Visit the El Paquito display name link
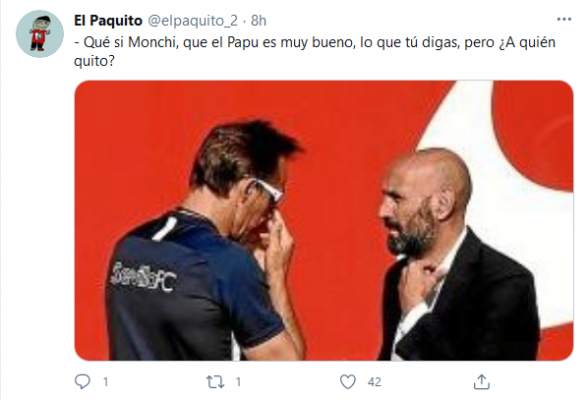588x400 pixels. pyautogui.click(x=108, y=21)
